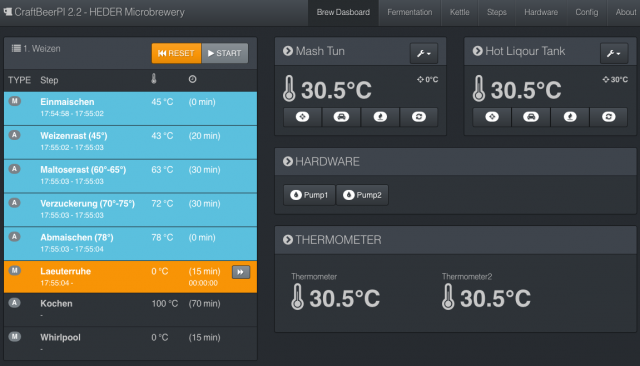Click the Mash Tun 30.5°C reading

pos(336,90)
